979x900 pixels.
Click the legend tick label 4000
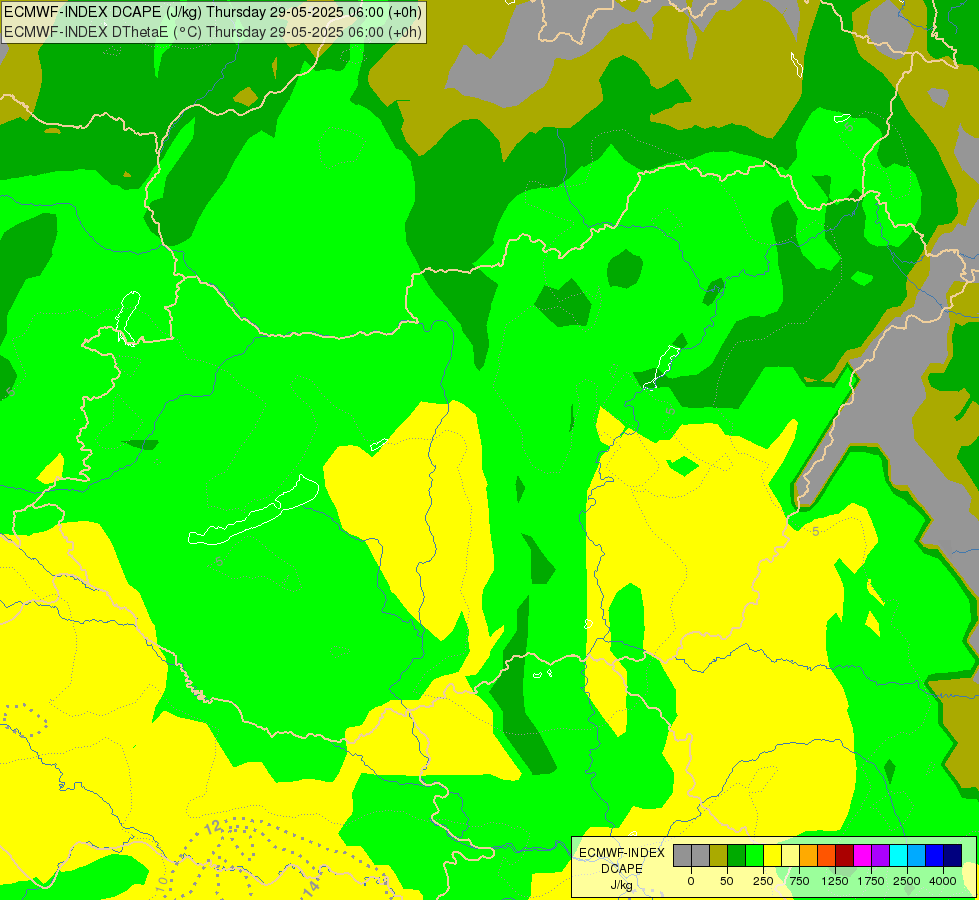click(943, 881)
